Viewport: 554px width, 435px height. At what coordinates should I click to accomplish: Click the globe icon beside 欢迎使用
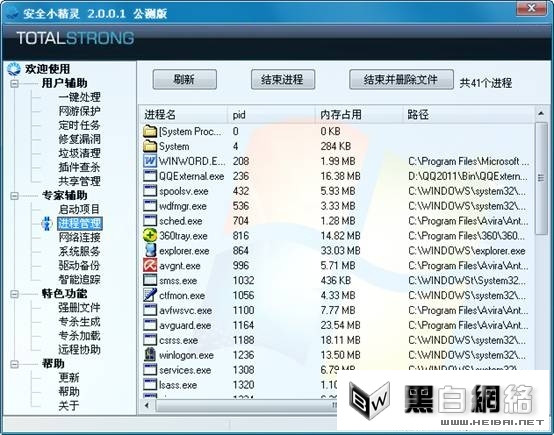[14, 69]
